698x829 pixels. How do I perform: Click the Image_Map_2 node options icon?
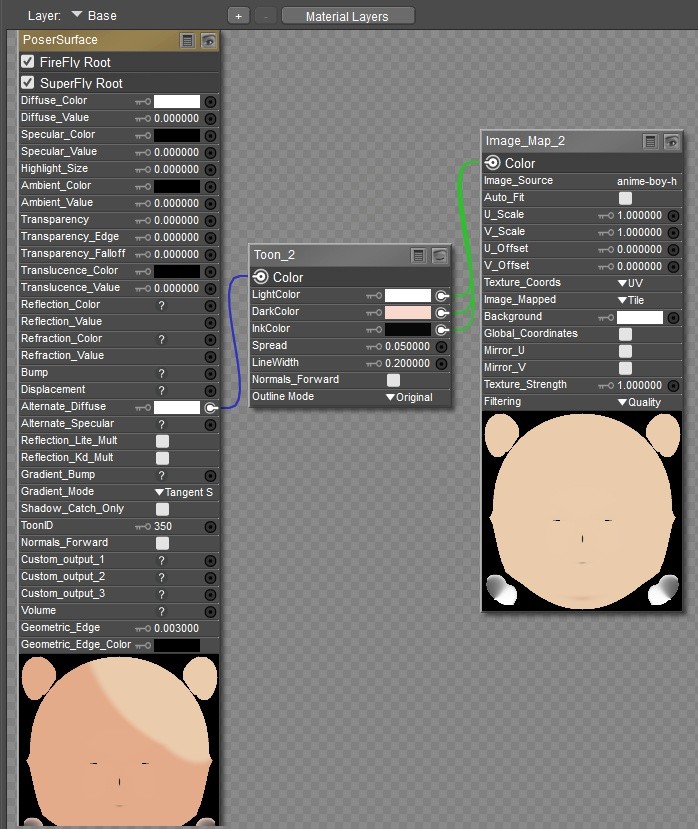(x=650, y=142)
